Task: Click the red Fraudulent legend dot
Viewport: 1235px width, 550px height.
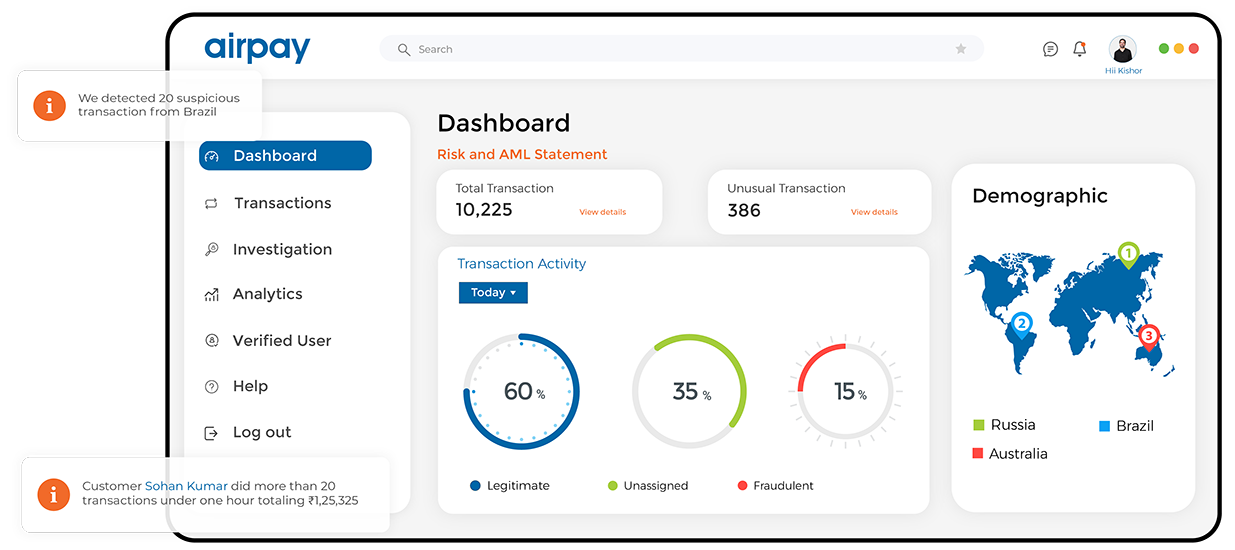Action: (742, 486)
